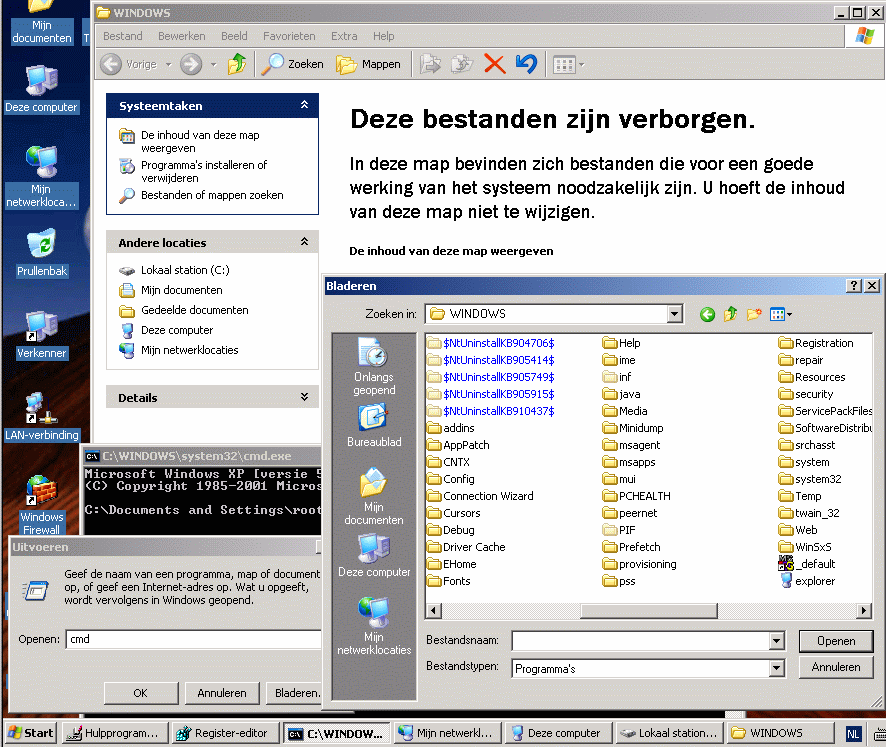The image size is (886, 747).
Task: Collapse the Andere locaties panel
Action: click(x=304, y=242)
